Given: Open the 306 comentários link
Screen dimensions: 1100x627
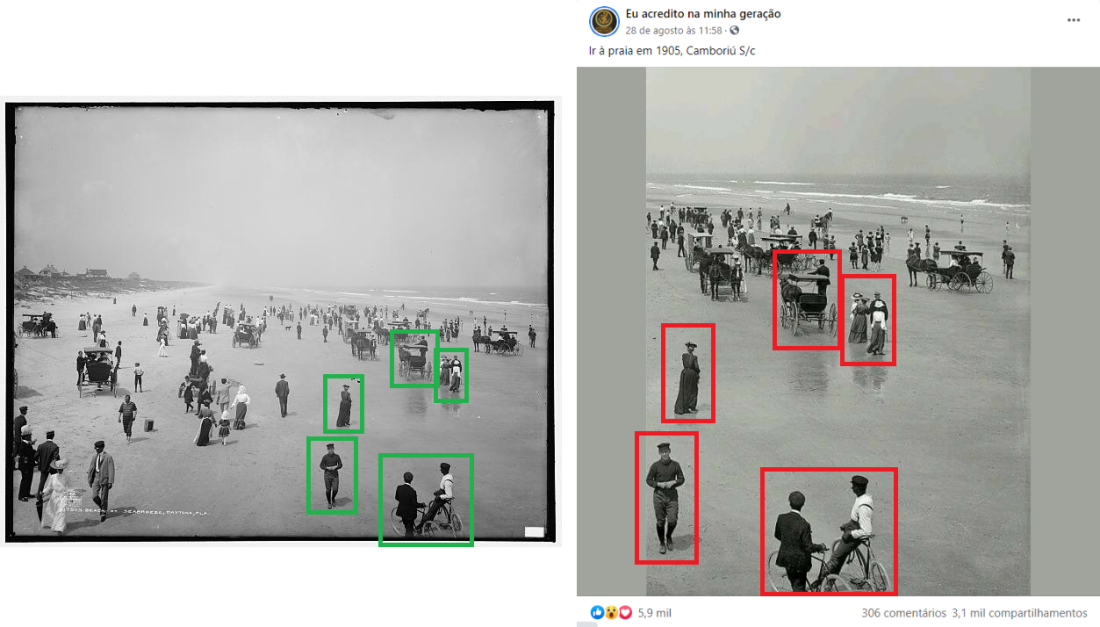Looking at the screenshot, I should [x=904, y=612].
